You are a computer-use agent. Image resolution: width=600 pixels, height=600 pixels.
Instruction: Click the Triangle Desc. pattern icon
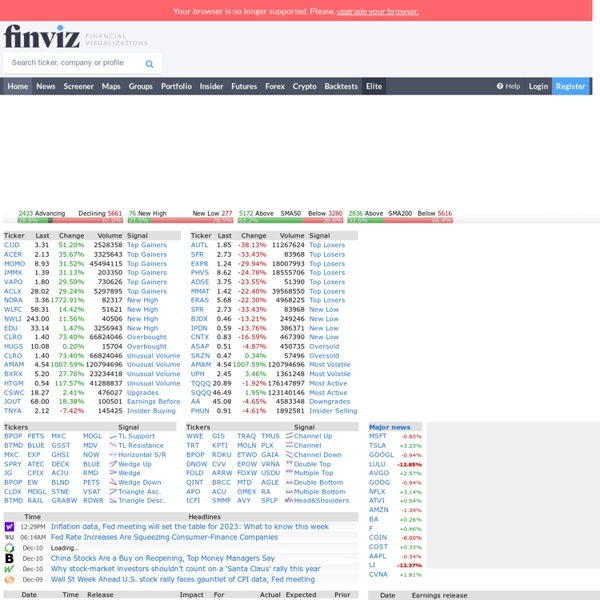coord(112,501)
